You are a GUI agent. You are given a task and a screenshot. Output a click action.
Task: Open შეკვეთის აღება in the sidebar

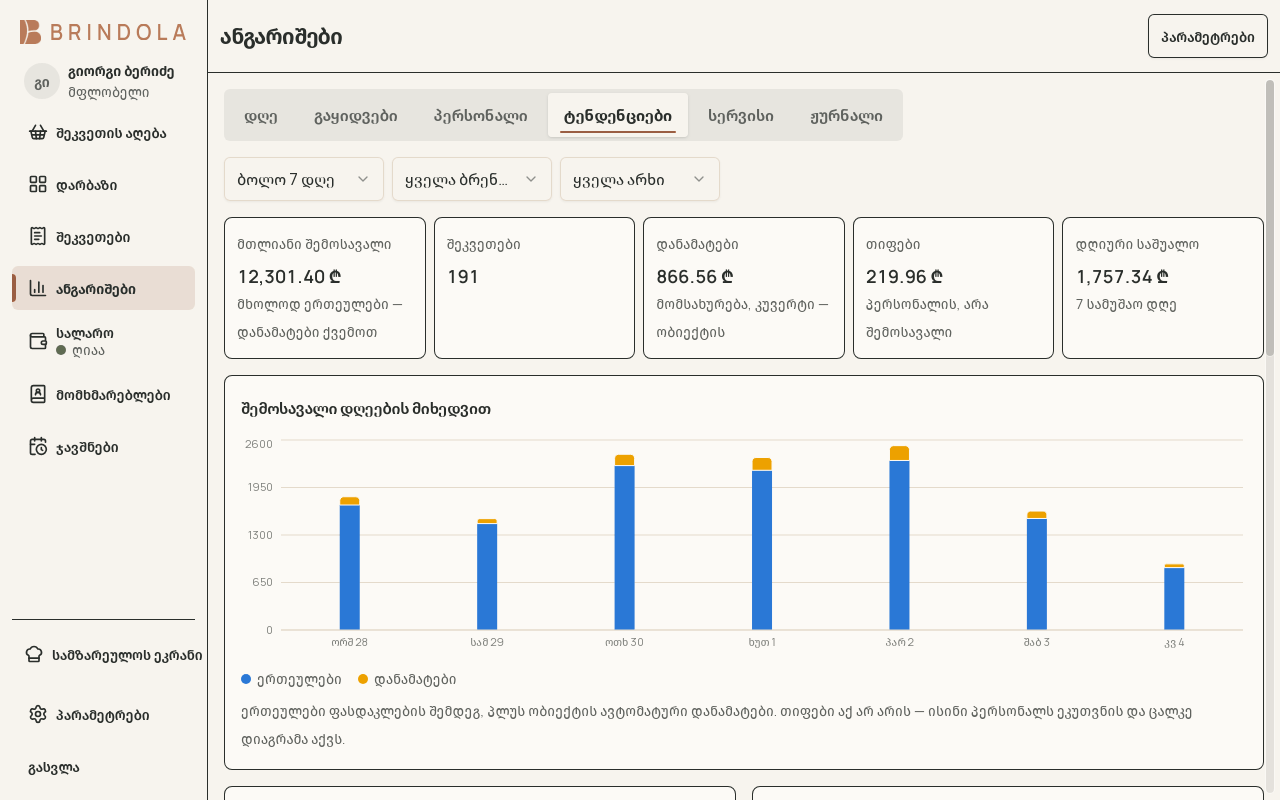tap(103, 133)
